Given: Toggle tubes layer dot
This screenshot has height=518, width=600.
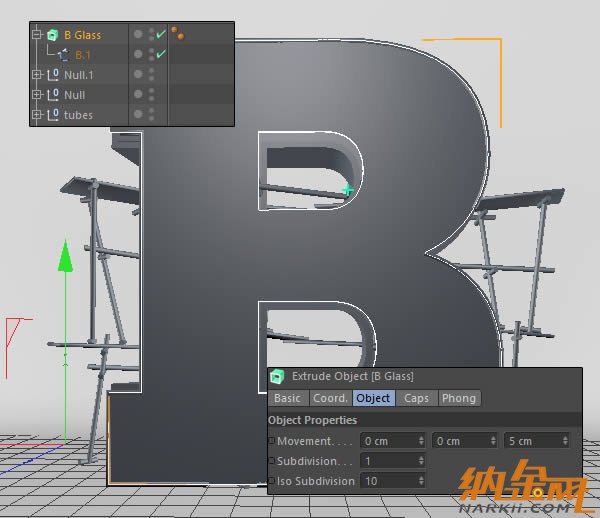Looking at the screenshot, I should (138, 114).
